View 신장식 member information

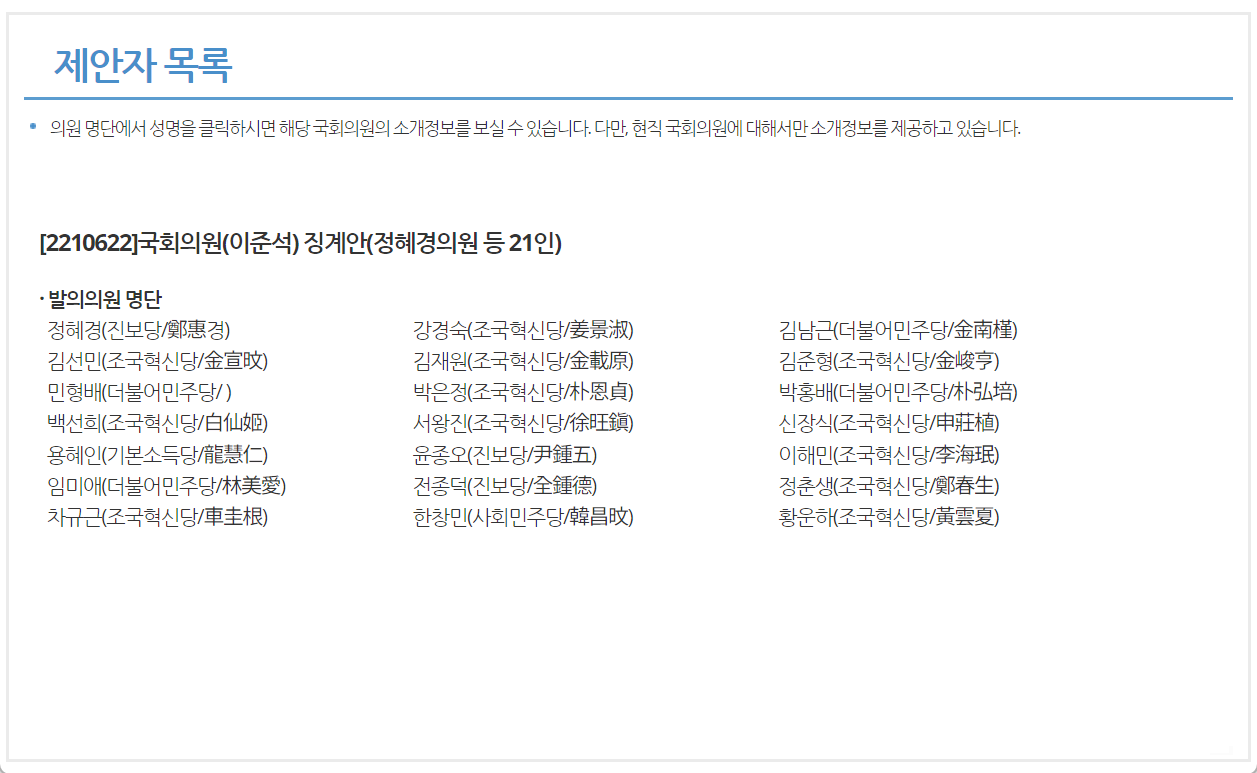point(889,423)
